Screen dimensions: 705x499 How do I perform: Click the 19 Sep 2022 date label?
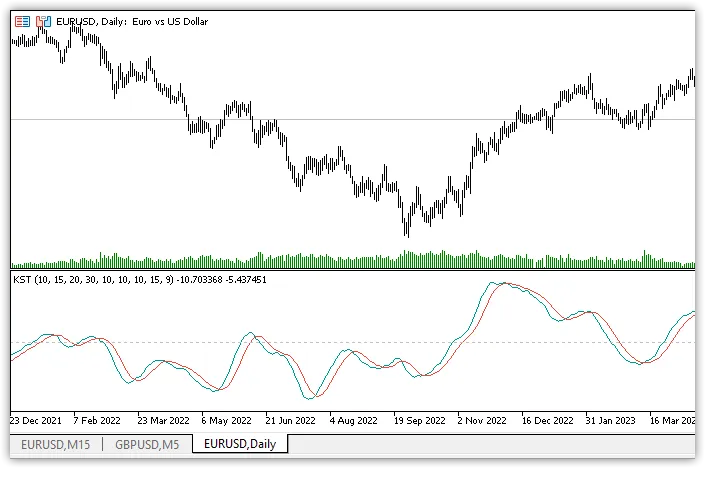coord(419,421)
